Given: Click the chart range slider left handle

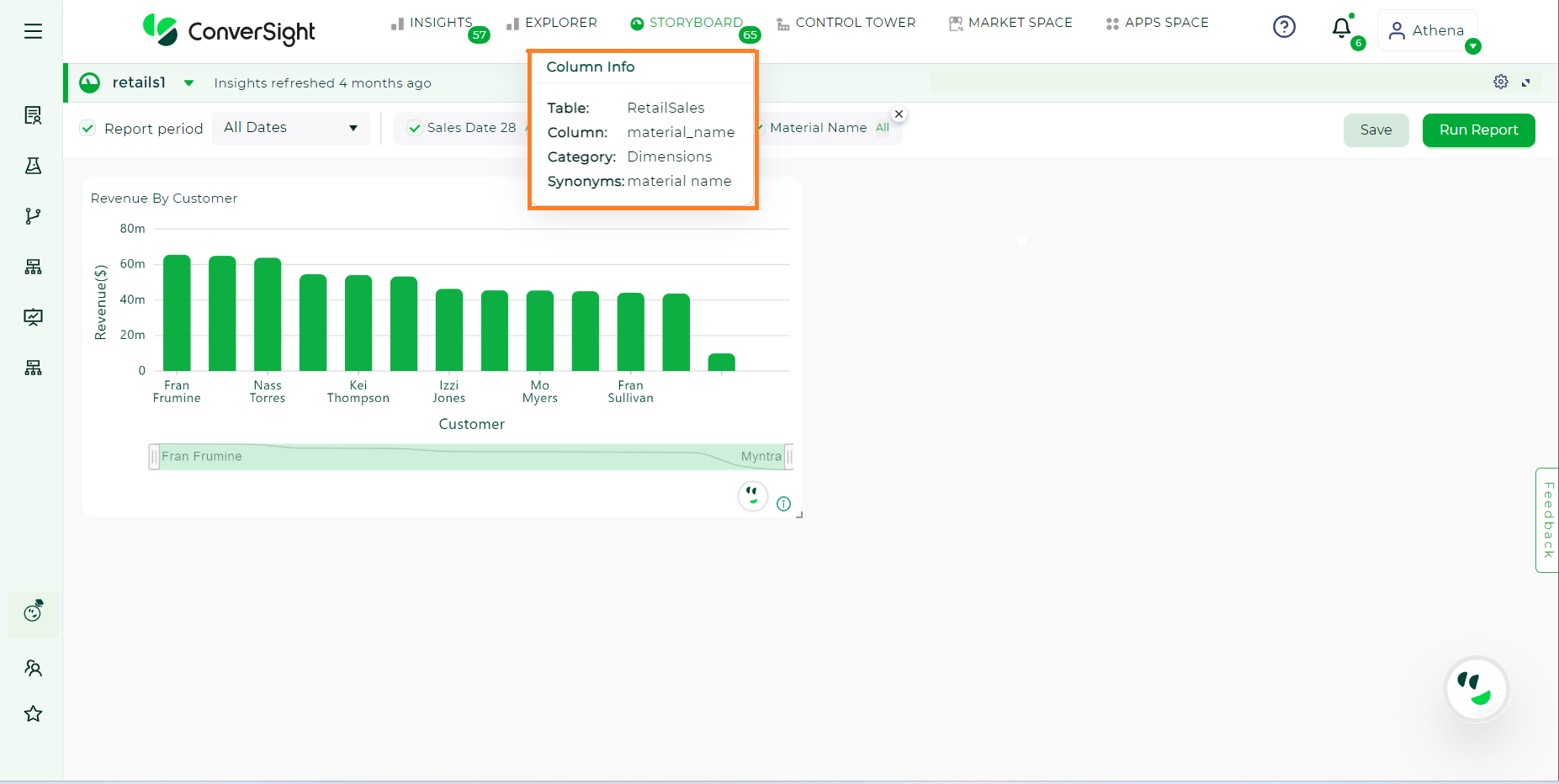Looking at the screenshot, I should pos(154,457).
